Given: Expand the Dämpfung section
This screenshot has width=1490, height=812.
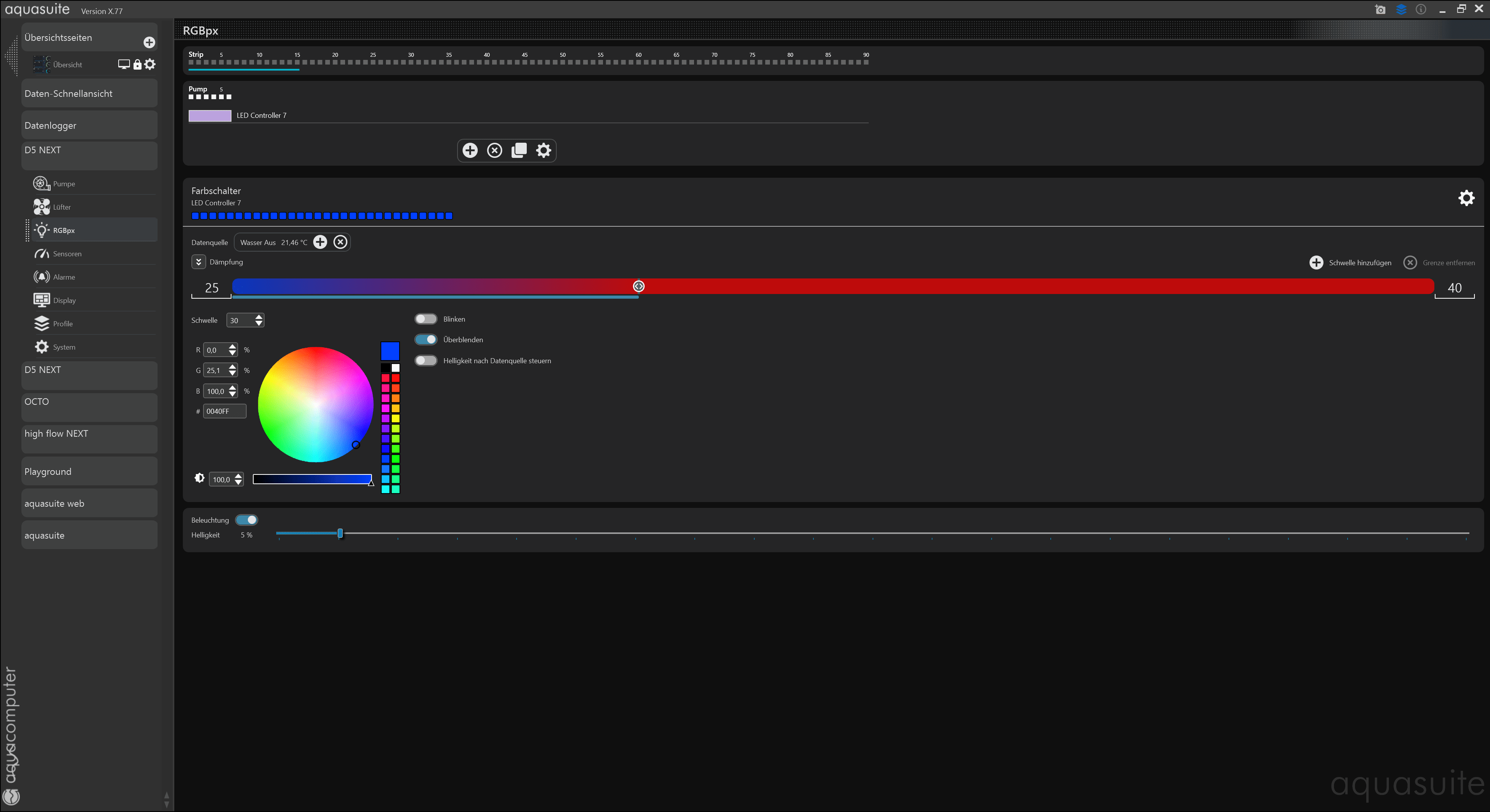Looking at the screenshot, I should pos(198,261).
